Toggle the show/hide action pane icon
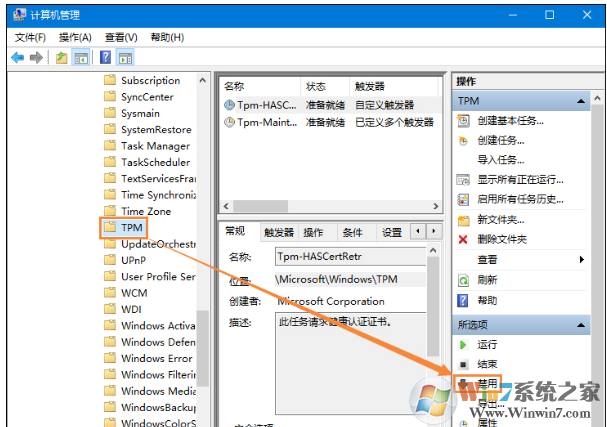The height and width of the screenshot is (427, 607). 125,58
